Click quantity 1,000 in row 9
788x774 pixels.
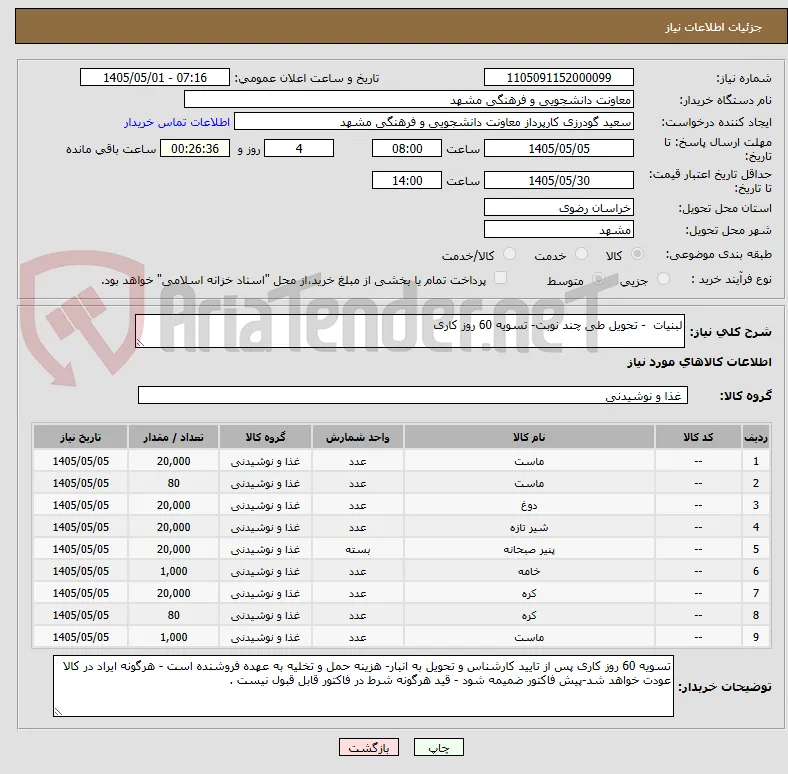173,637
